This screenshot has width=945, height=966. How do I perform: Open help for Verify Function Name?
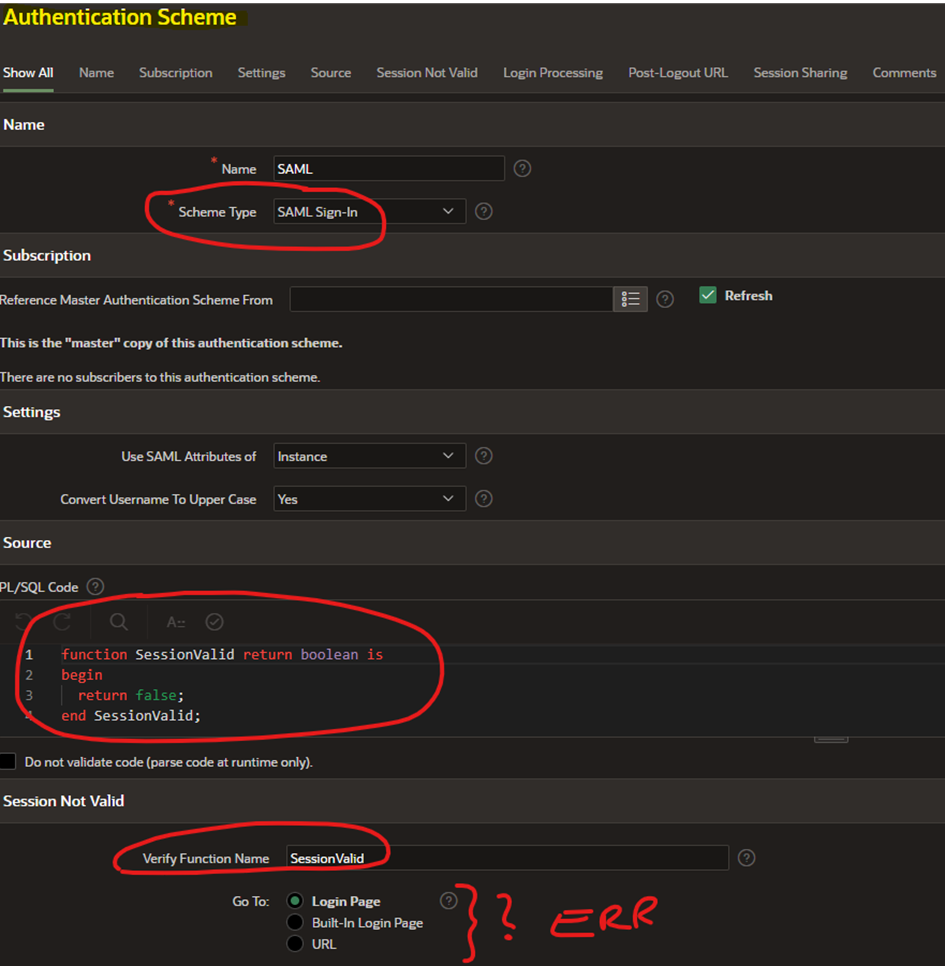tap(746, 857)
